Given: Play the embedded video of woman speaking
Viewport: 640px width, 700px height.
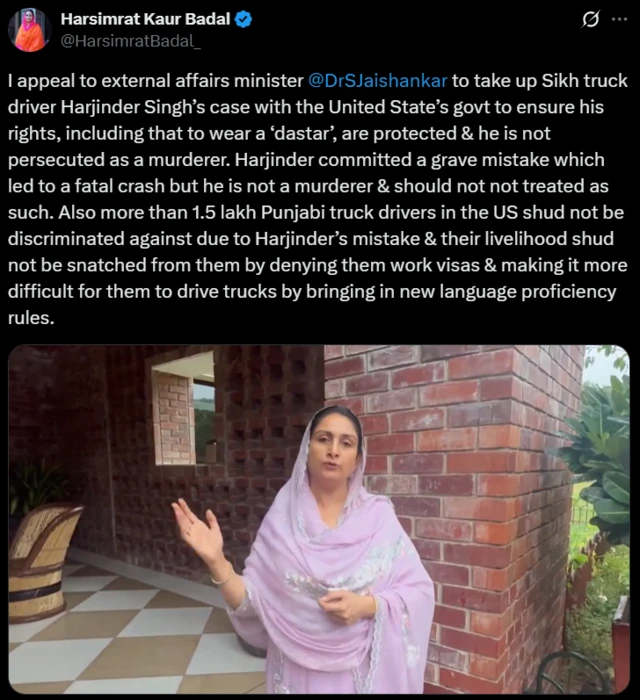Looking at the screenshot, I should coord(319,519).
